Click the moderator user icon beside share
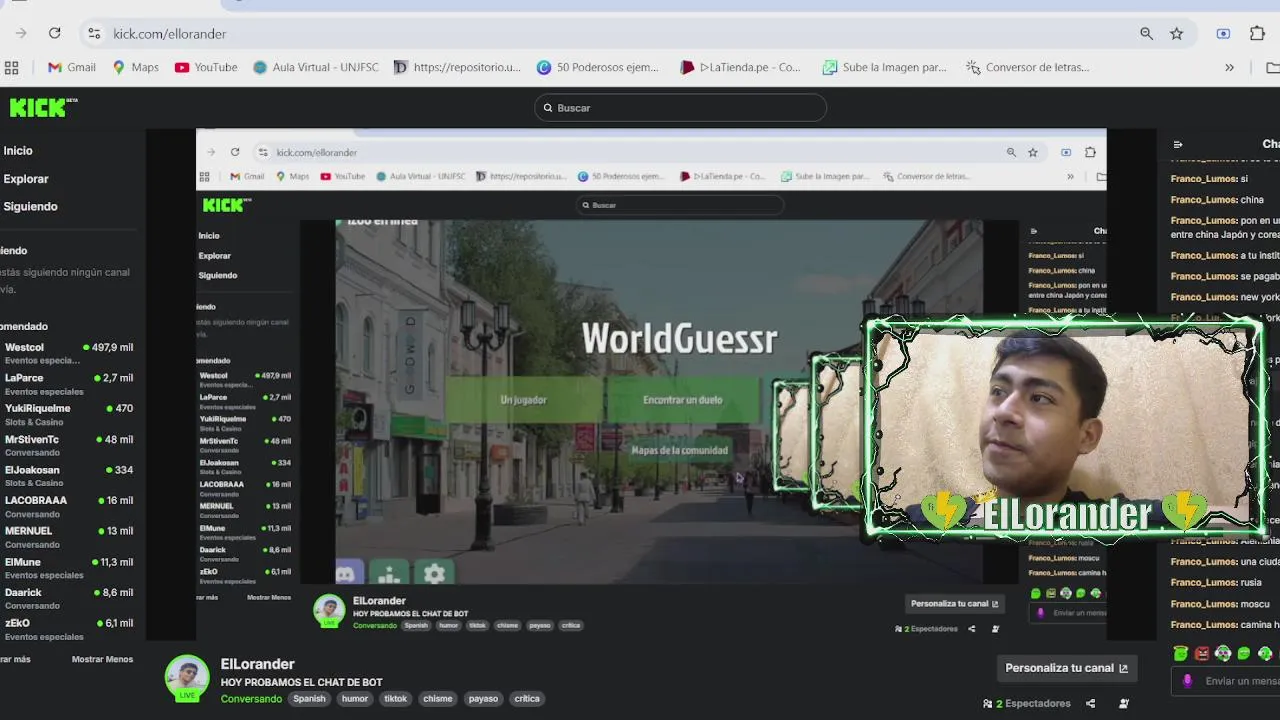Viewport: 1280px width, 720px height. point(1123,703)
